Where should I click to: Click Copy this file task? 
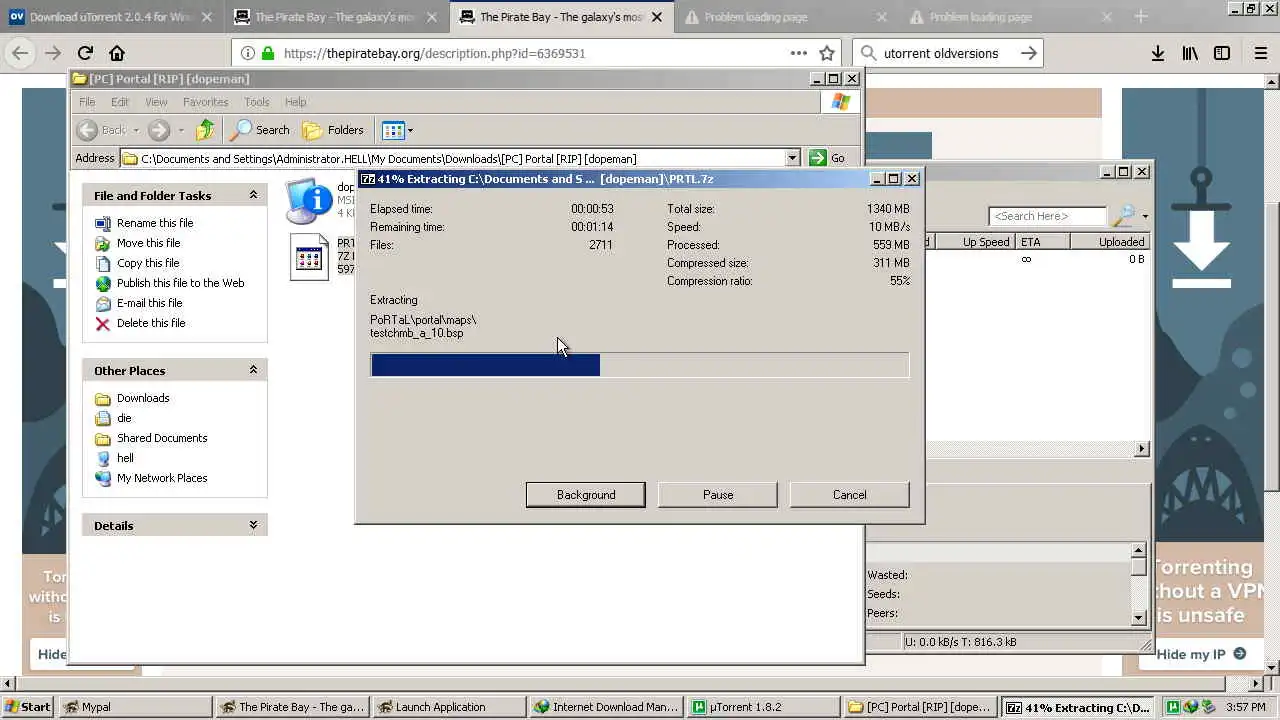click(x=148, y=263)
